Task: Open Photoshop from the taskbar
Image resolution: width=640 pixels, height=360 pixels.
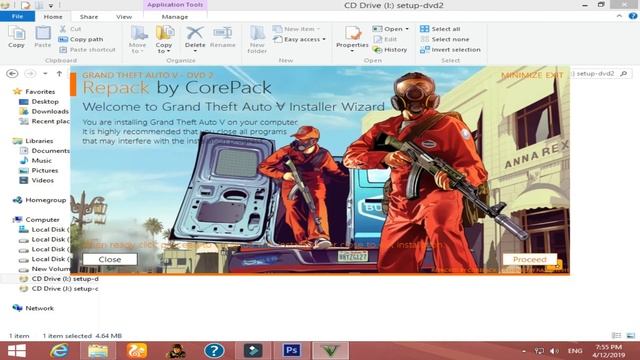Action: pyautogui.click(x=292, y=351)
